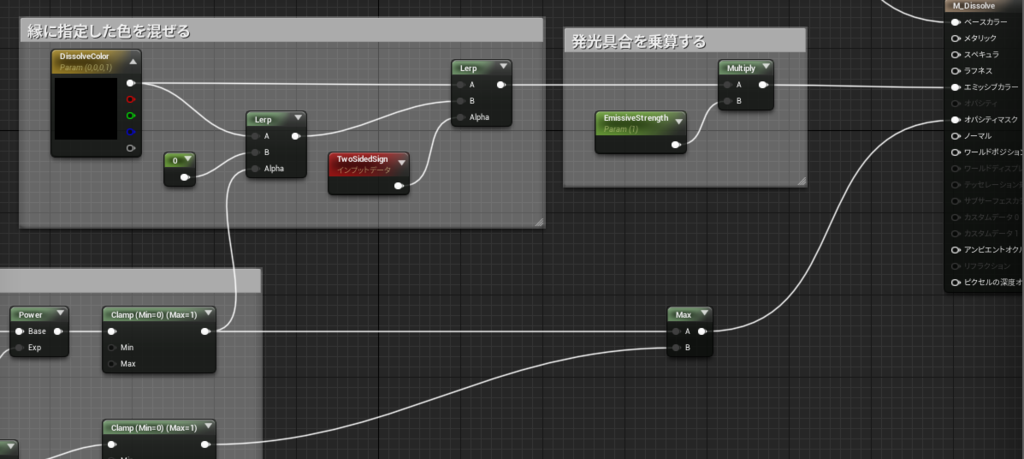This screenshot has height=459, width=1024.
Task: Click the greyed カスタムデータ 1 label
Action: [x=991, y=234]
